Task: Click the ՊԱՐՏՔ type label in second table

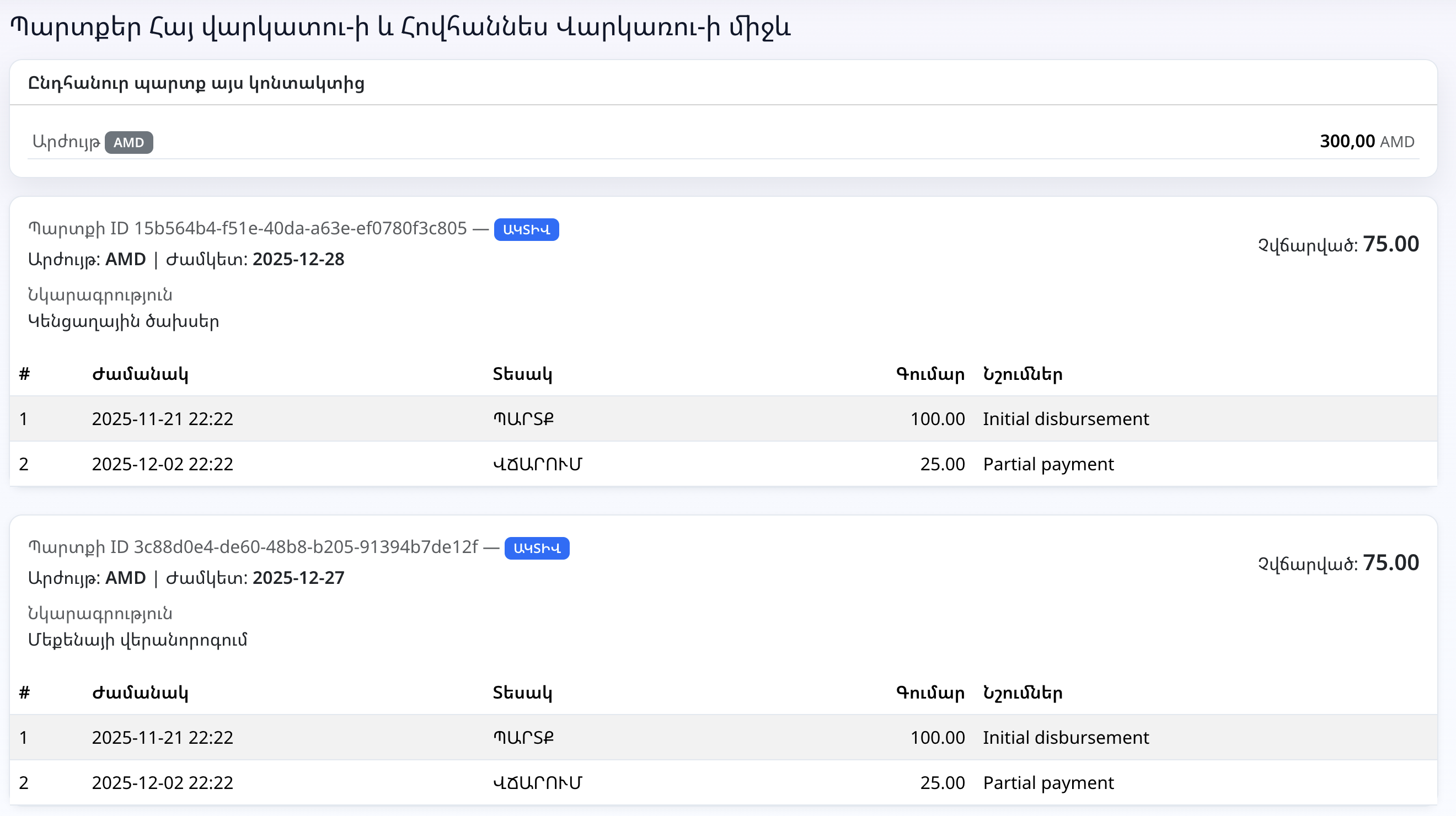Action: 523,738
